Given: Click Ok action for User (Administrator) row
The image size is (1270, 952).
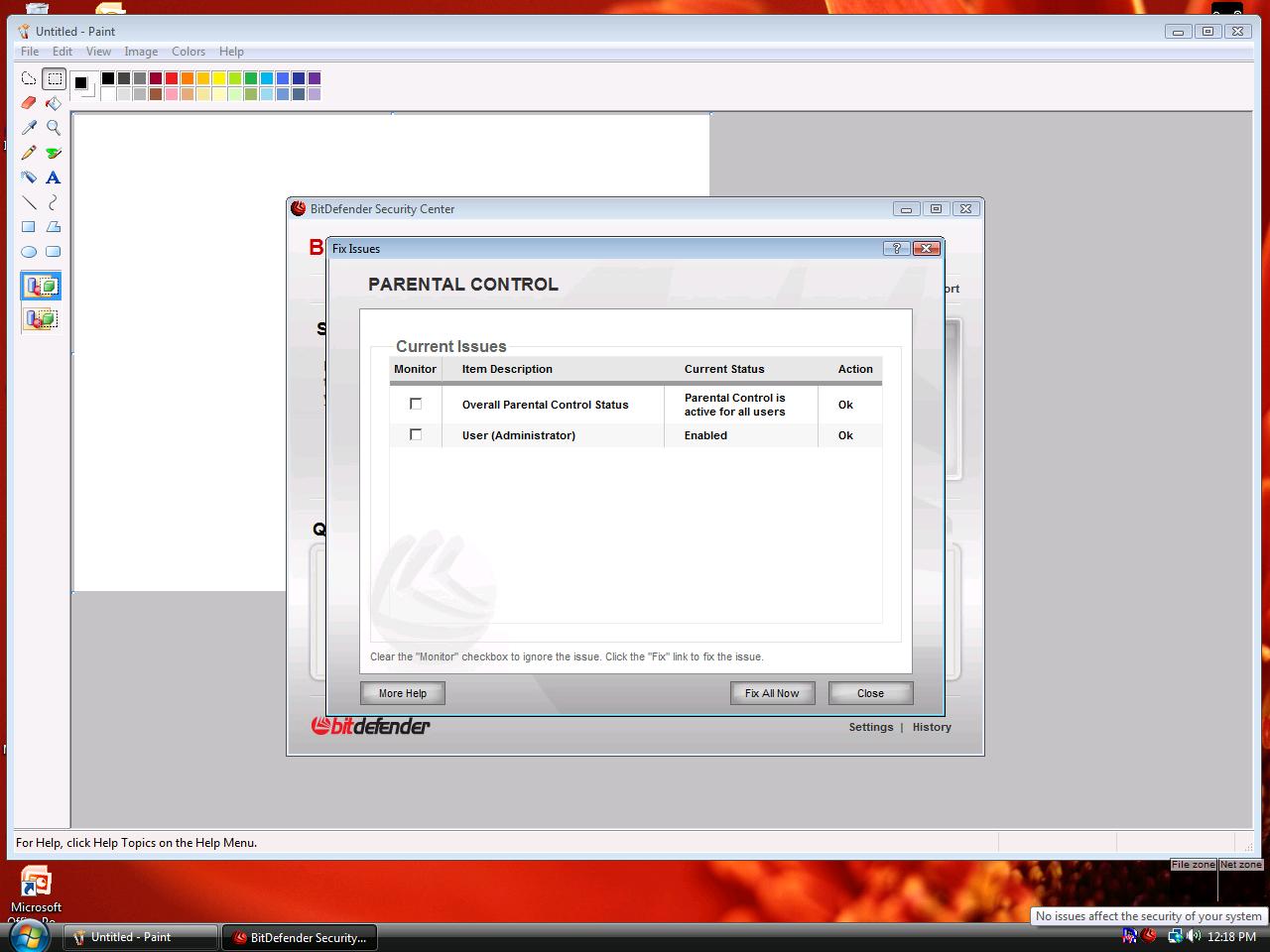Looking at the screenshot, I should [x=845, y=435].
